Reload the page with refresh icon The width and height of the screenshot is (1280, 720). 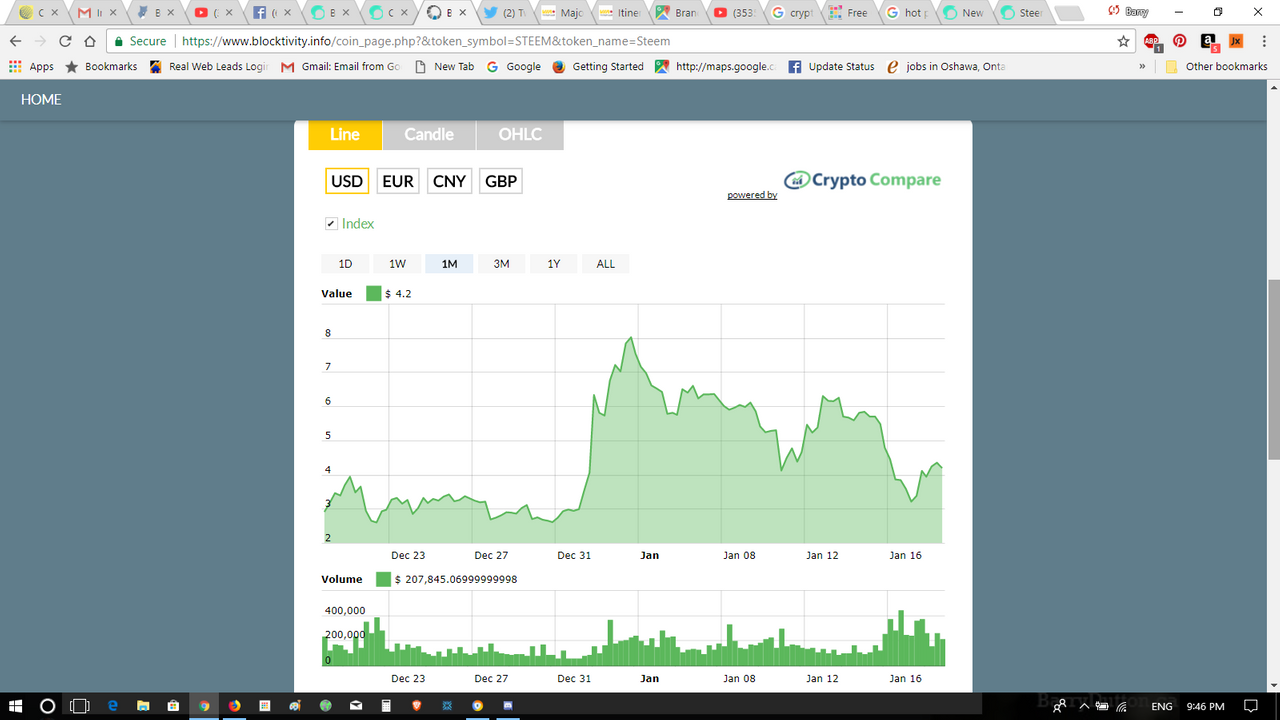click(x=65, y=41)
